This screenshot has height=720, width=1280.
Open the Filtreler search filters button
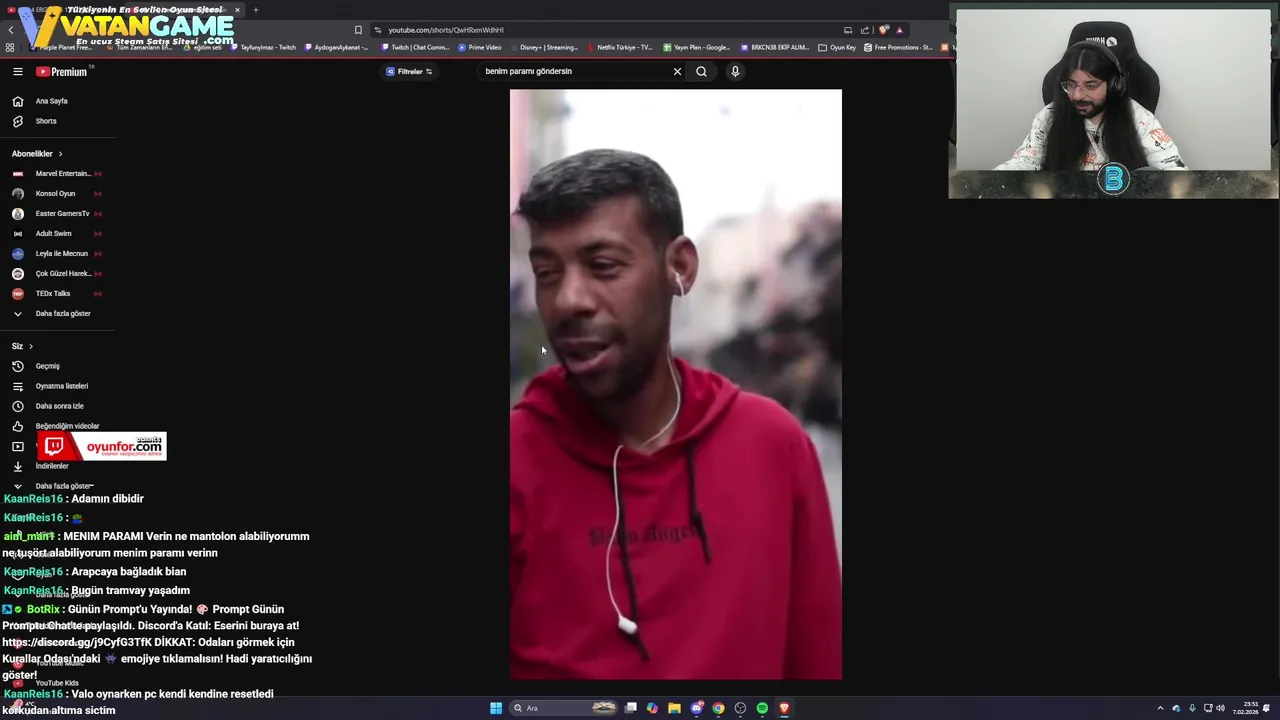point(409,72)
